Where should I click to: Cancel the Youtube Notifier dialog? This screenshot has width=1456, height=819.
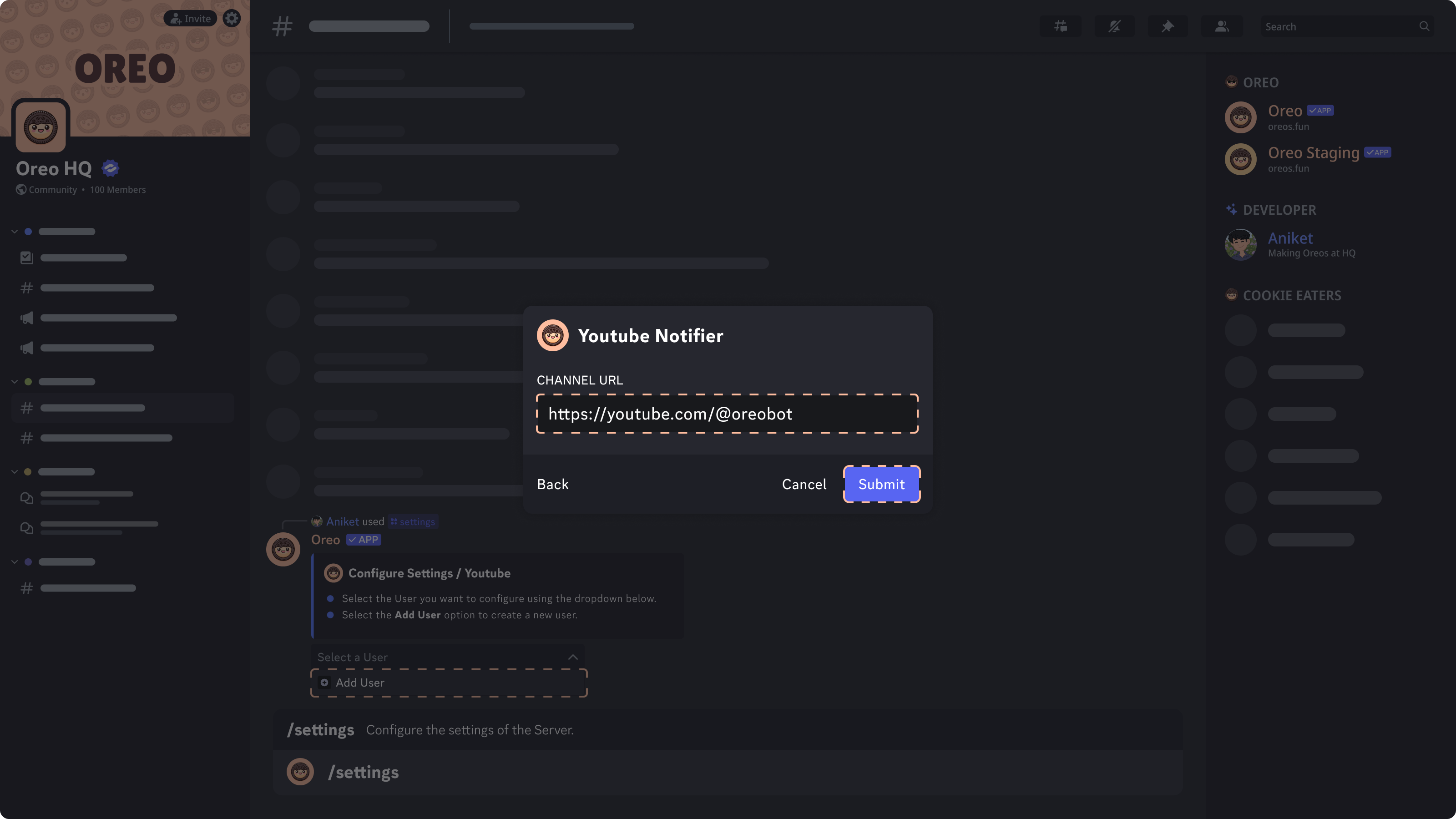[x=804, y=485]
